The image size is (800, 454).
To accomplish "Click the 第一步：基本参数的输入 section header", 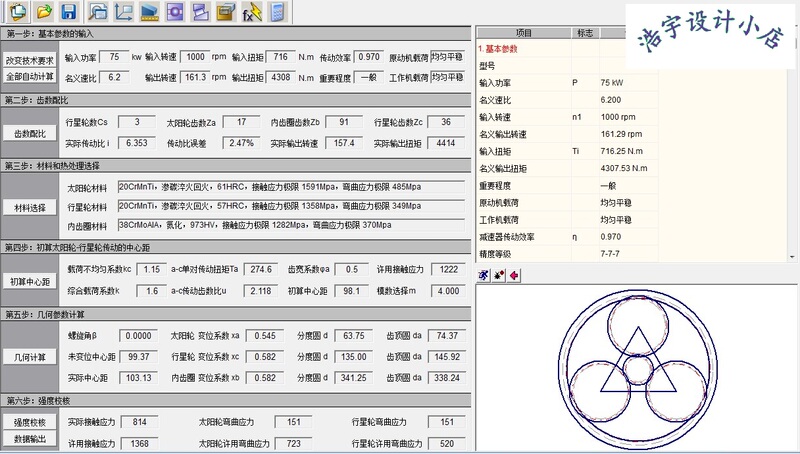I will point(236,34).
